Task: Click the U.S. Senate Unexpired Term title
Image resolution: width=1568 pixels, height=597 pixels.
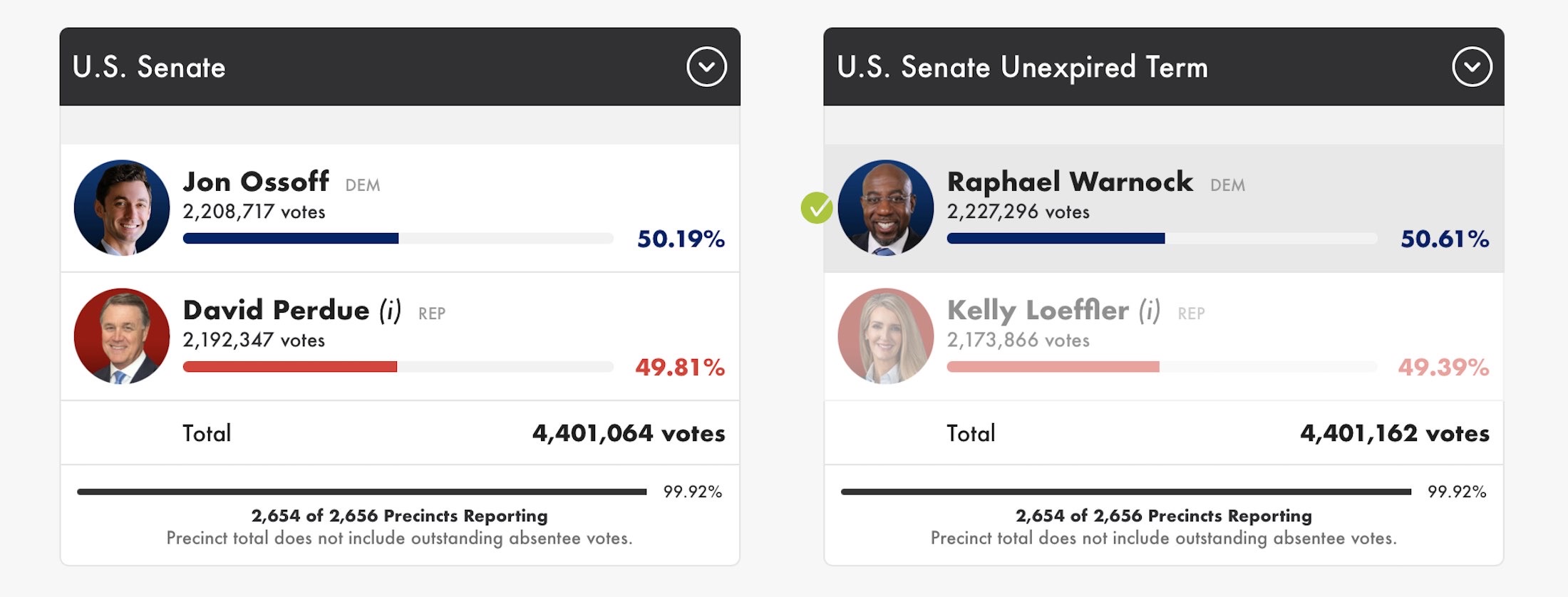Action: coord(1023,68)
